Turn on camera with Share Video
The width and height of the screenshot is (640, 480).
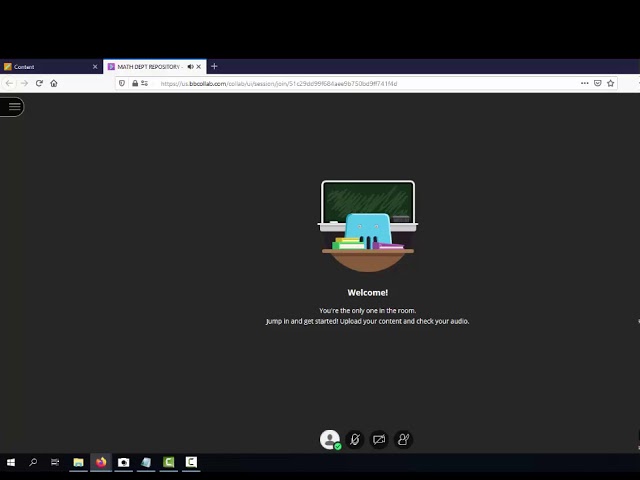click(x=379, y=440)
